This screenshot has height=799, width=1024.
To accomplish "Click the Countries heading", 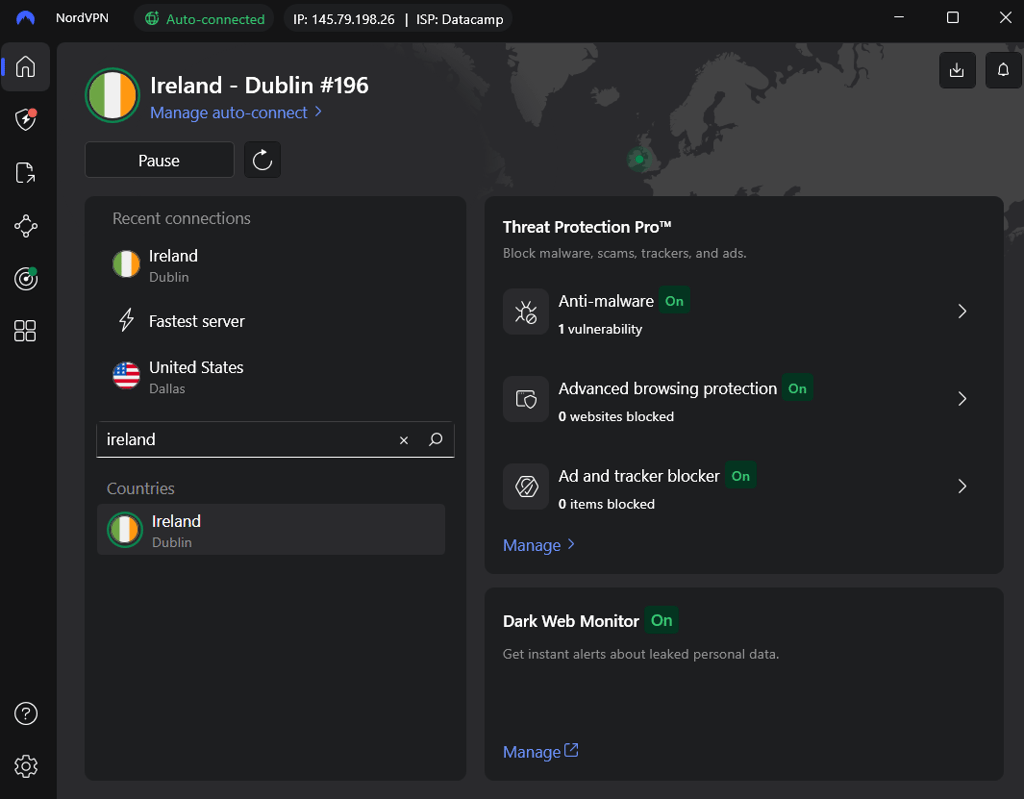I will pos(140,489).
